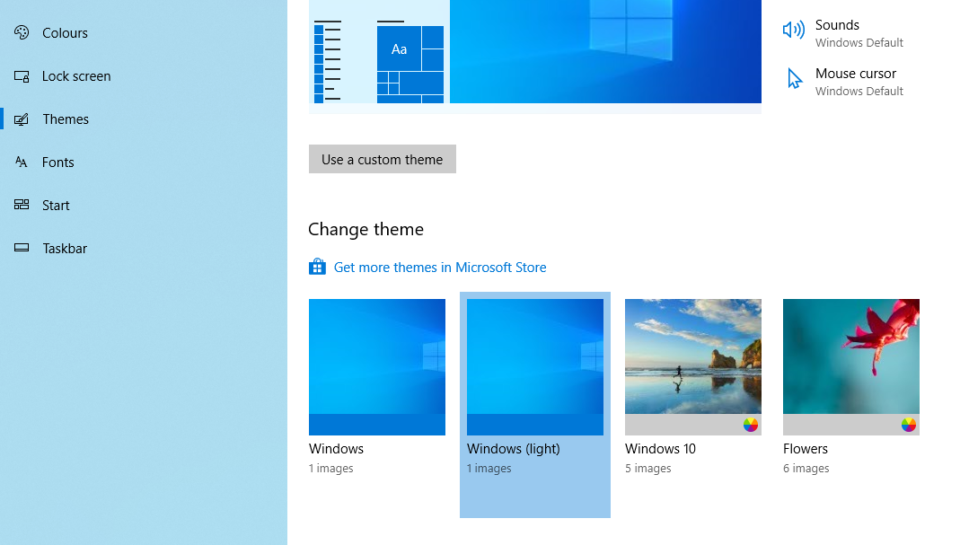Go to the Themes settings page
The width and height of the screenshot is (960, 545).
143,119
